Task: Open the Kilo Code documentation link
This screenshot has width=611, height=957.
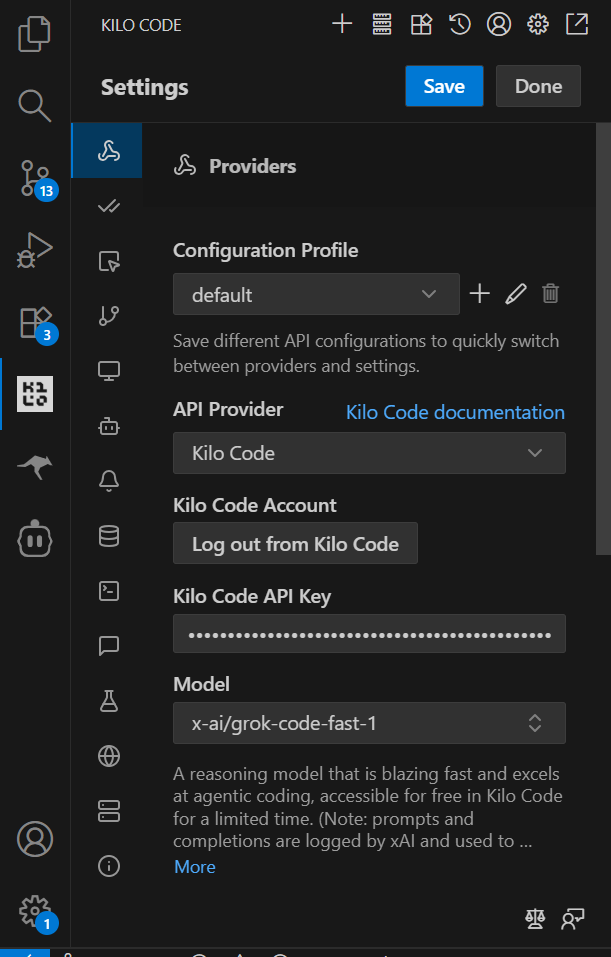Action: (x=455, y=412)
